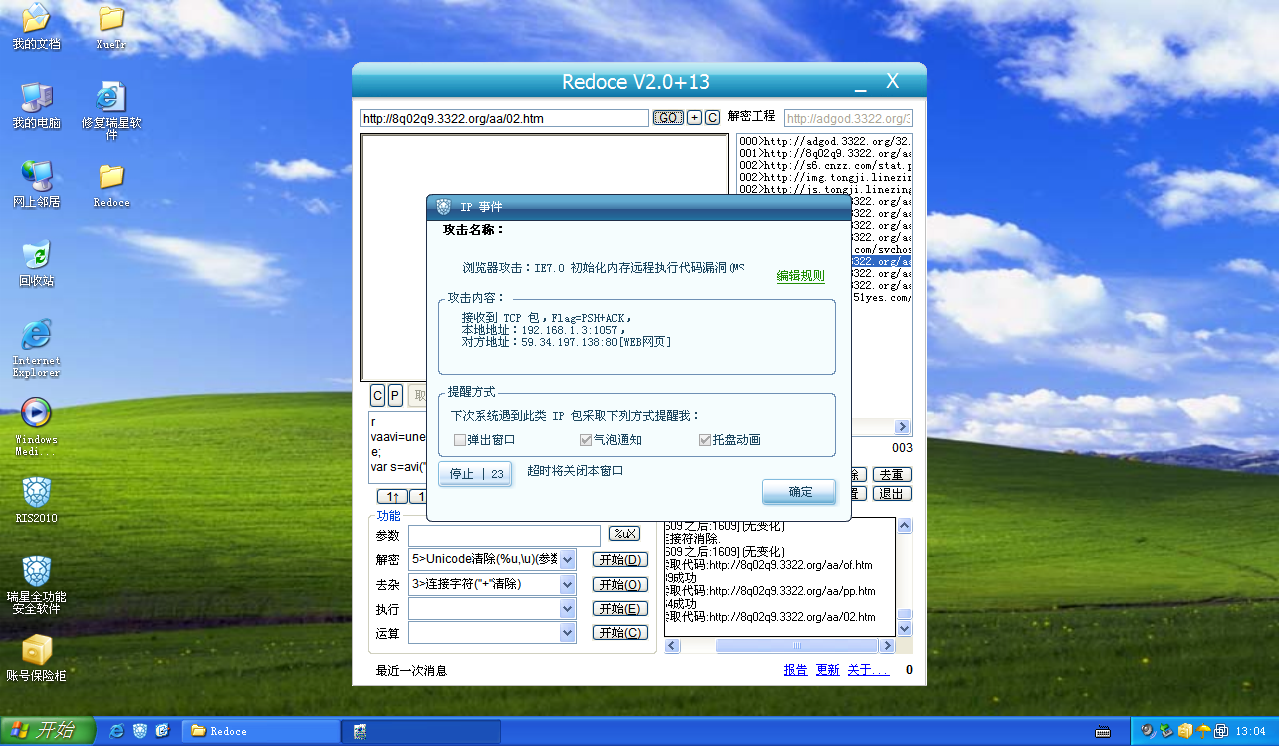Image resolution: width=1279 pixels, height=746 pixels.
Task: Open the 我的文档 desktop icon
Action: point(36,28)
